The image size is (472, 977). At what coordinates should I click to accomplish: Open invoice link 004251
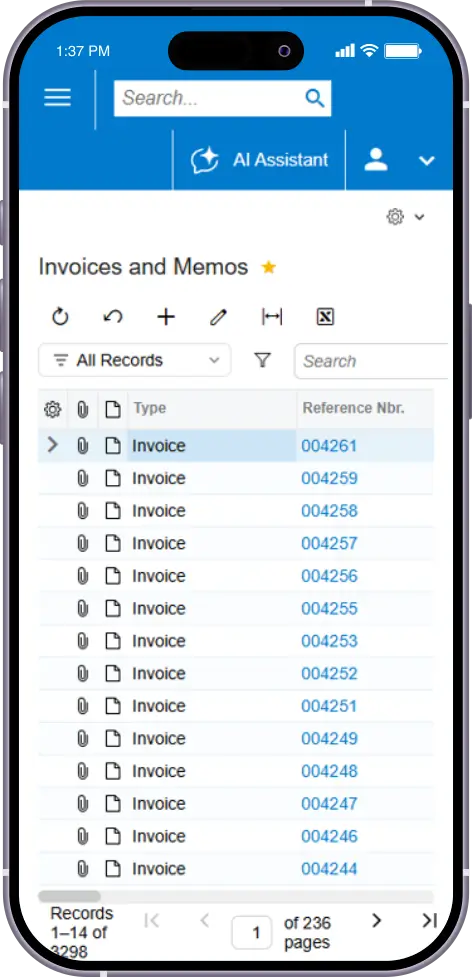[329, 706]
